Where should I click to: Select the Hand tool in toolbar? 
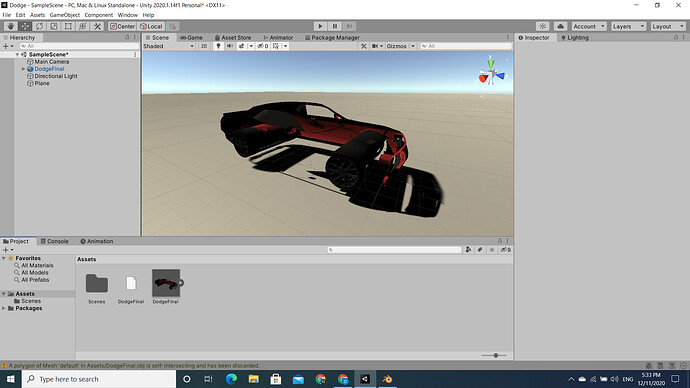[x=11, y=26]
